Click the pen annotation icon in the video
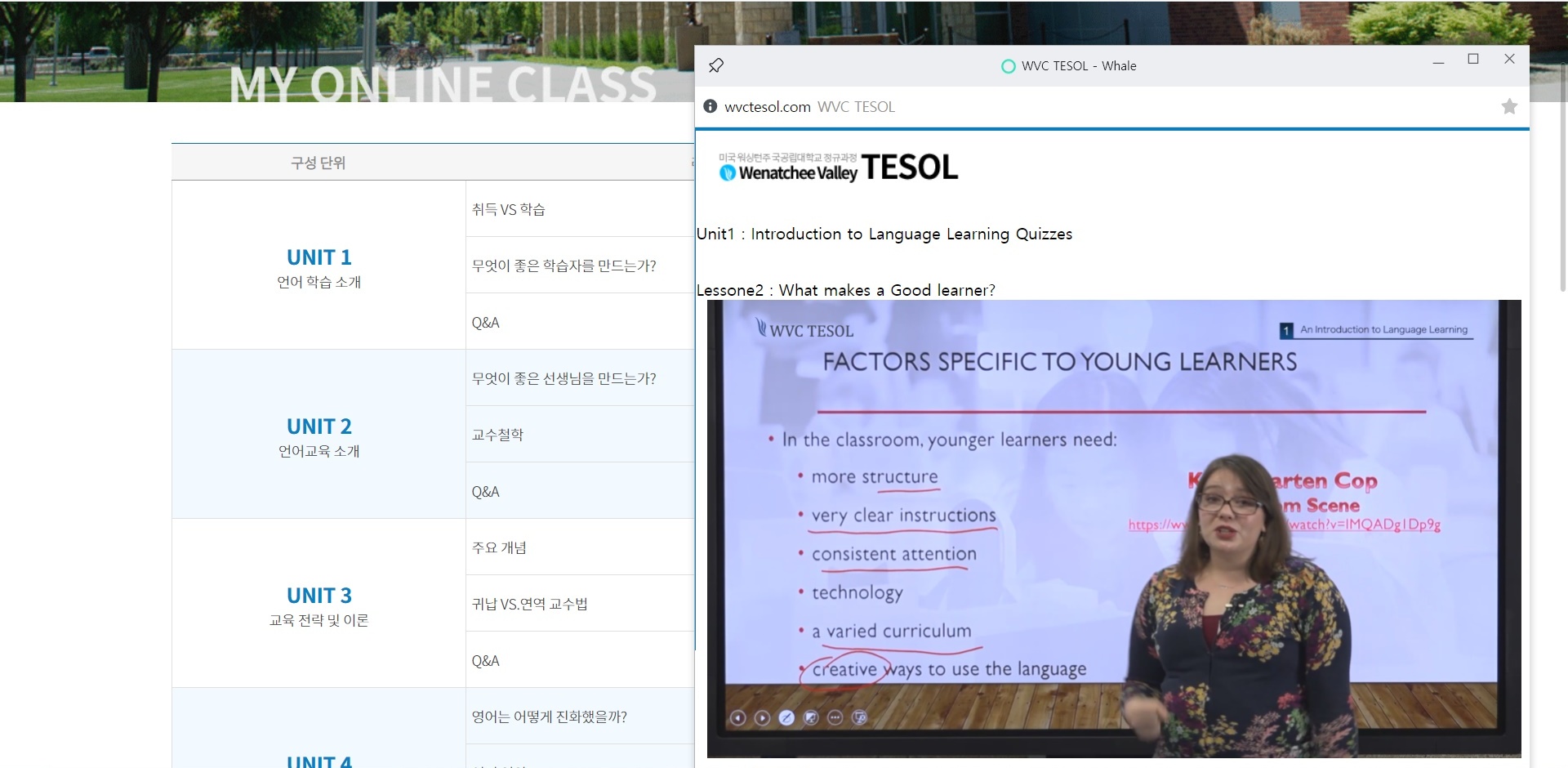The height and width of the screenshot is (768, 1568). click(x=786, y=717)
